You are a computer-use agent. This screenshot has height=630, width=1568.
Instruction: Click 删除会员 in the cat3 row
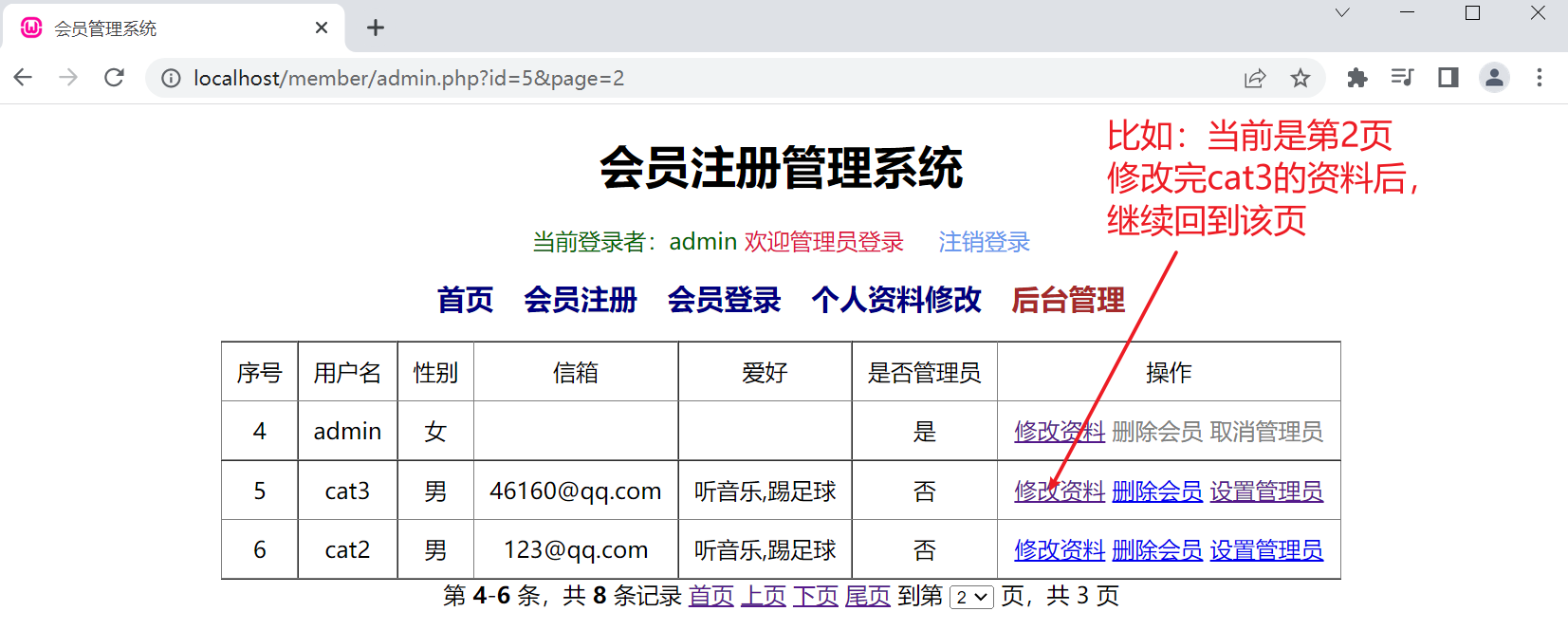tap(1157, 491)
